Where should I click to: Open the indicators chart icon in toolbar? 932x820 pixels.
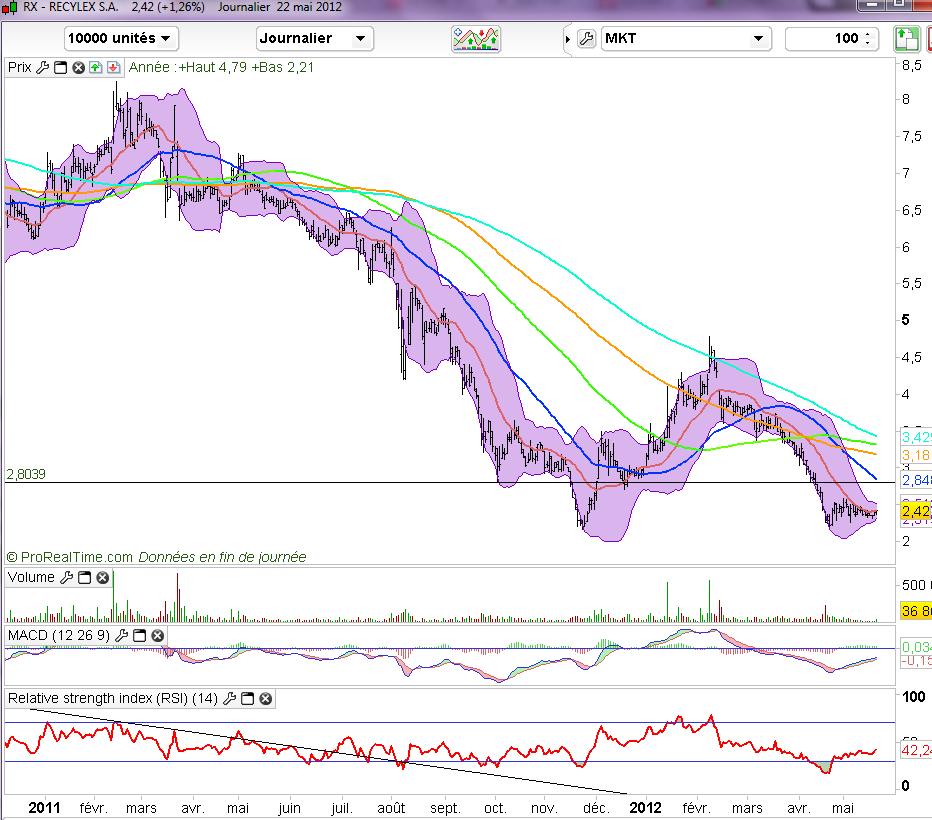[476, 39]
